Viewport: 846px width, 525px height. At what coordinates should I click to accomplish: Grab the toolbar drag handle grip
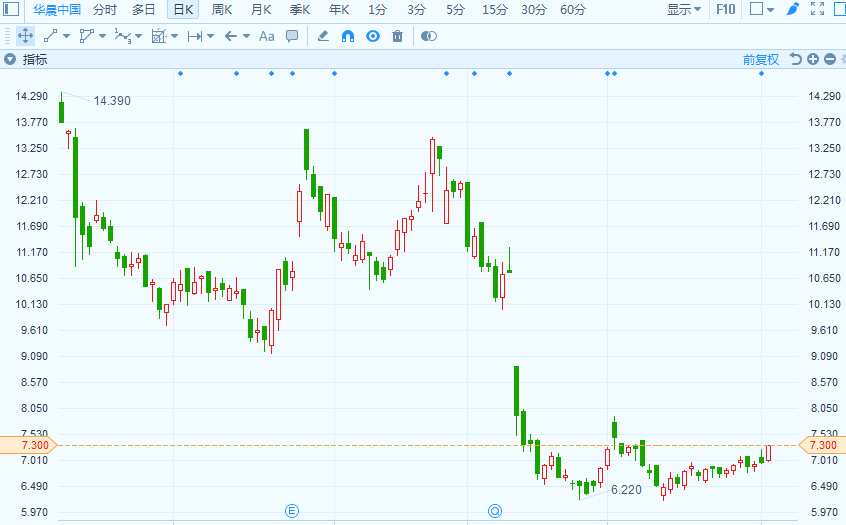(x=8, y=36)
